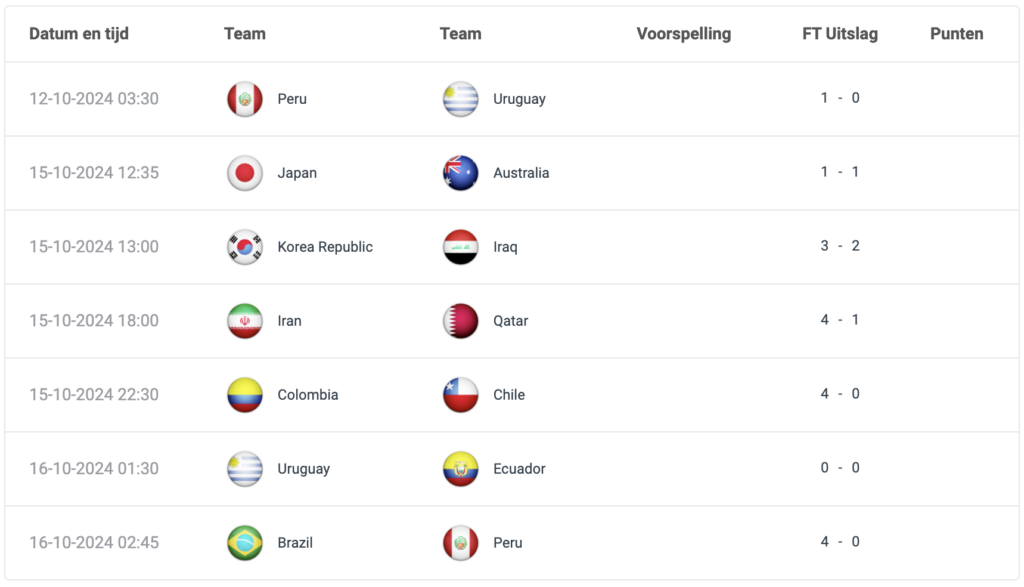This screenshot has width=1024, height=587.
Task: Click the Punten column header
Action: tap(957, 34)
